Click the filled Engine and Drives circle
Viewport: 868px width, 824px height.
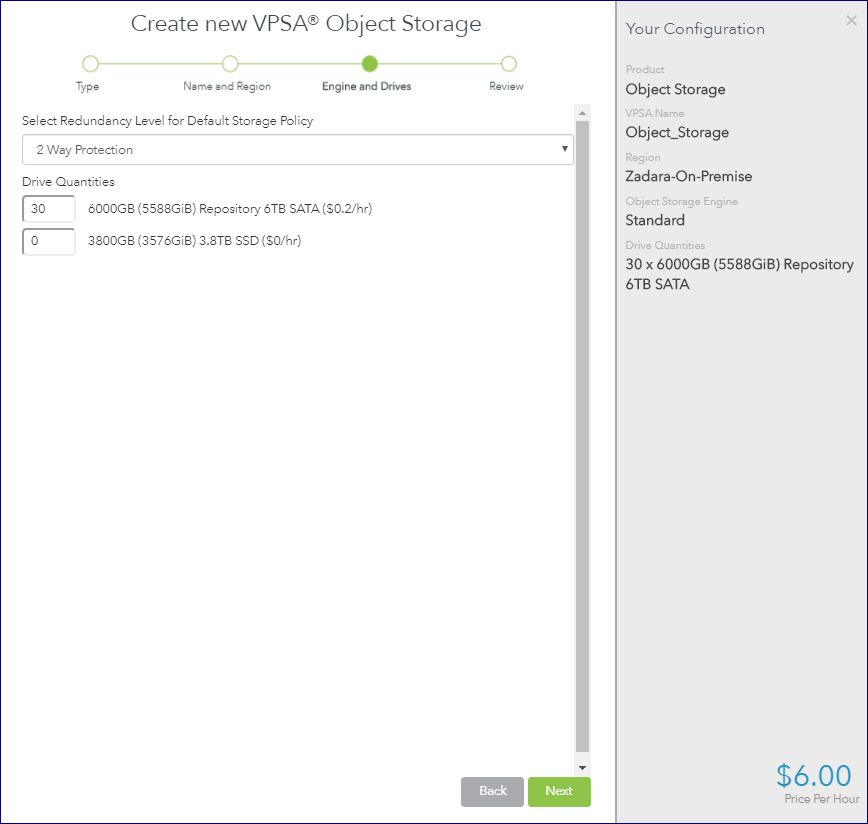[x=370, y=64]
